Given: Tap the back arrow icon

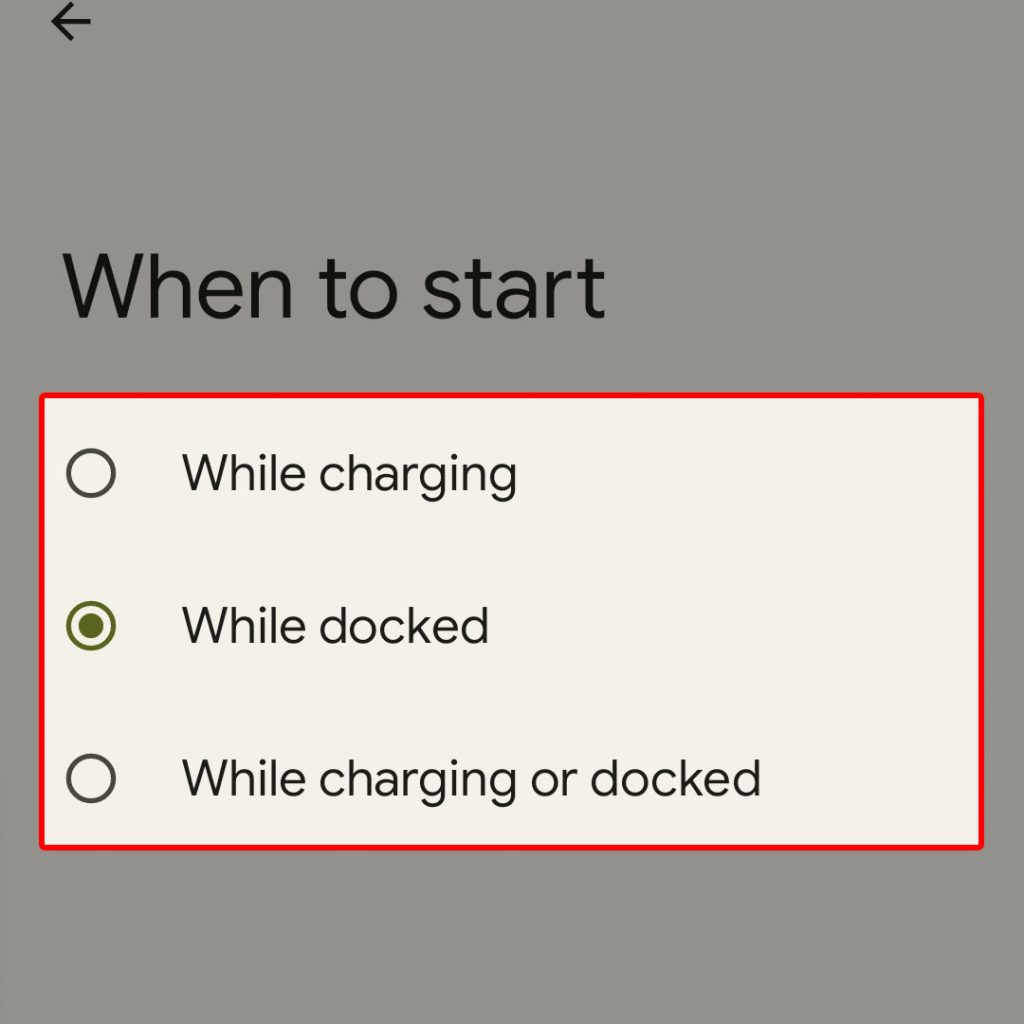Looking at the screenshot, I should tap(70, 22).
